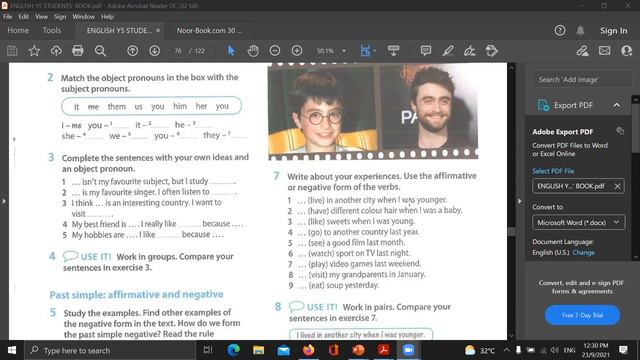Click the Select PDF File link

click(553, 171)
